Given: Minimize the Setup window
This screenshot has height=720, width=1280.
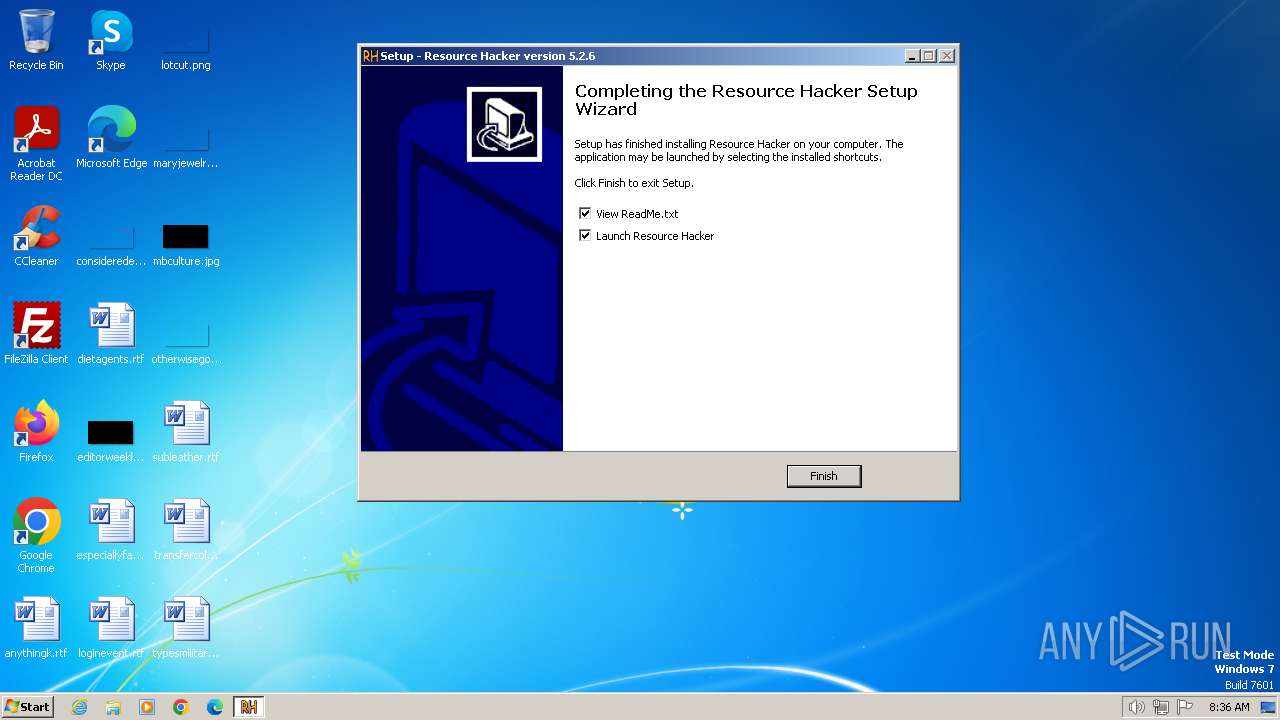Looking at the screenshot, I should (x=912, y=56).
